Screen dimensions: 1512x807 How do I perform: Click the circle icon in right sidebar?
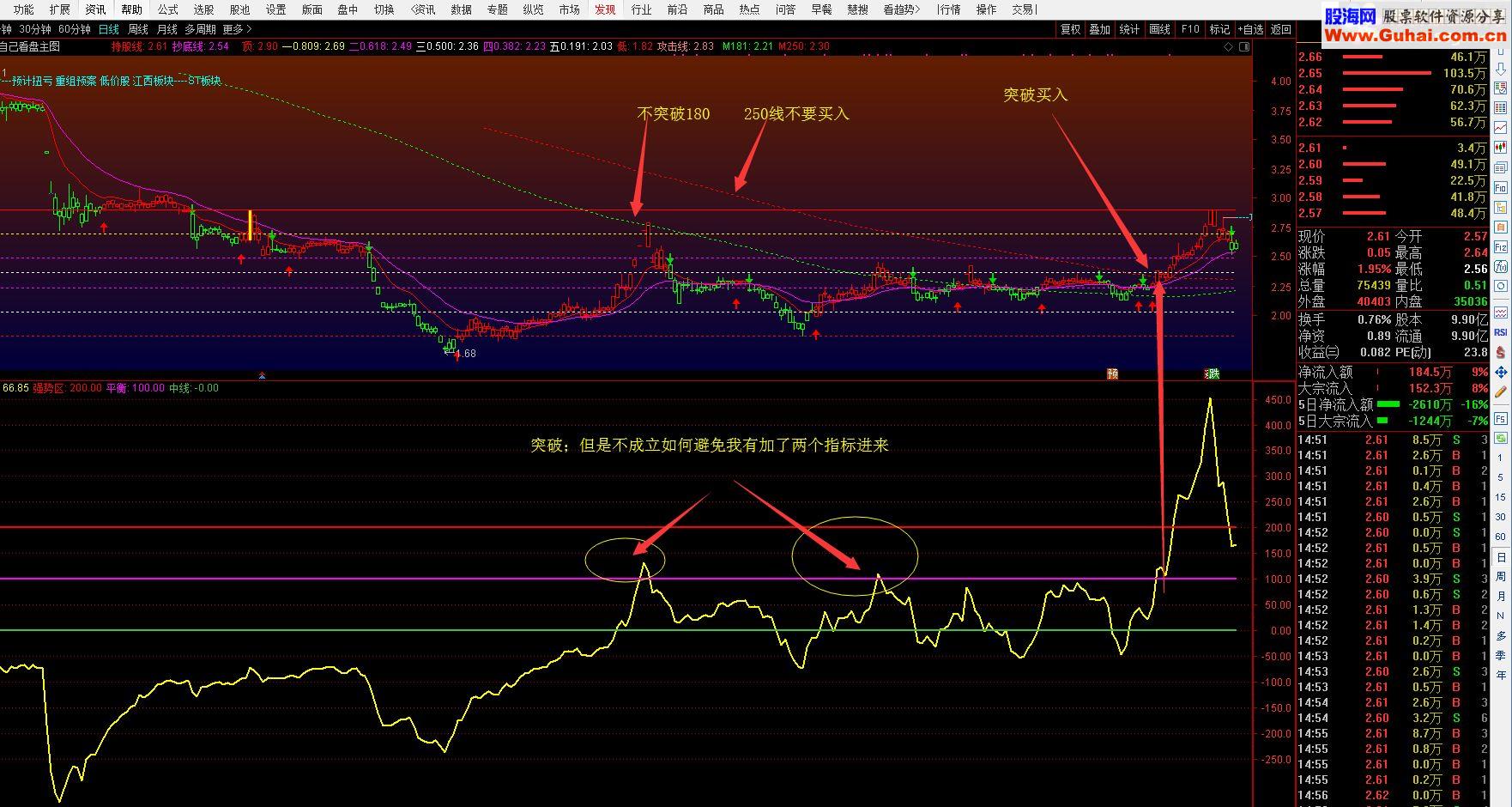(x=1501, y=286)
